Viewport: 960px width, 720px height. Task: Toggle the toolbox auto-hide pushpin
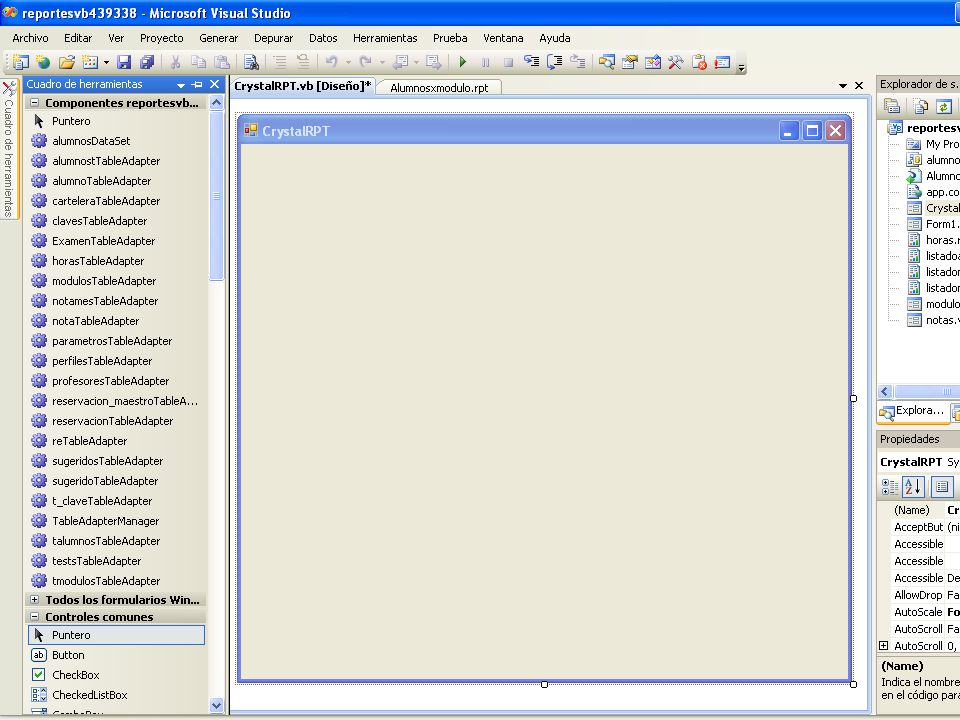click(x=197, y=84)
